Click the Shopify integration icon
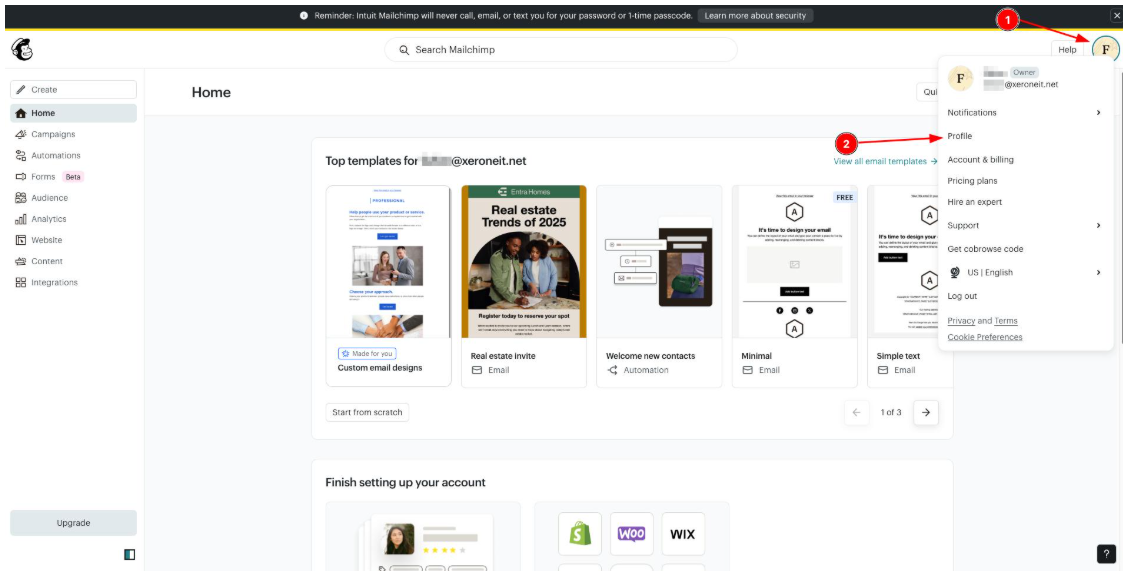 [x=580, y=534]
